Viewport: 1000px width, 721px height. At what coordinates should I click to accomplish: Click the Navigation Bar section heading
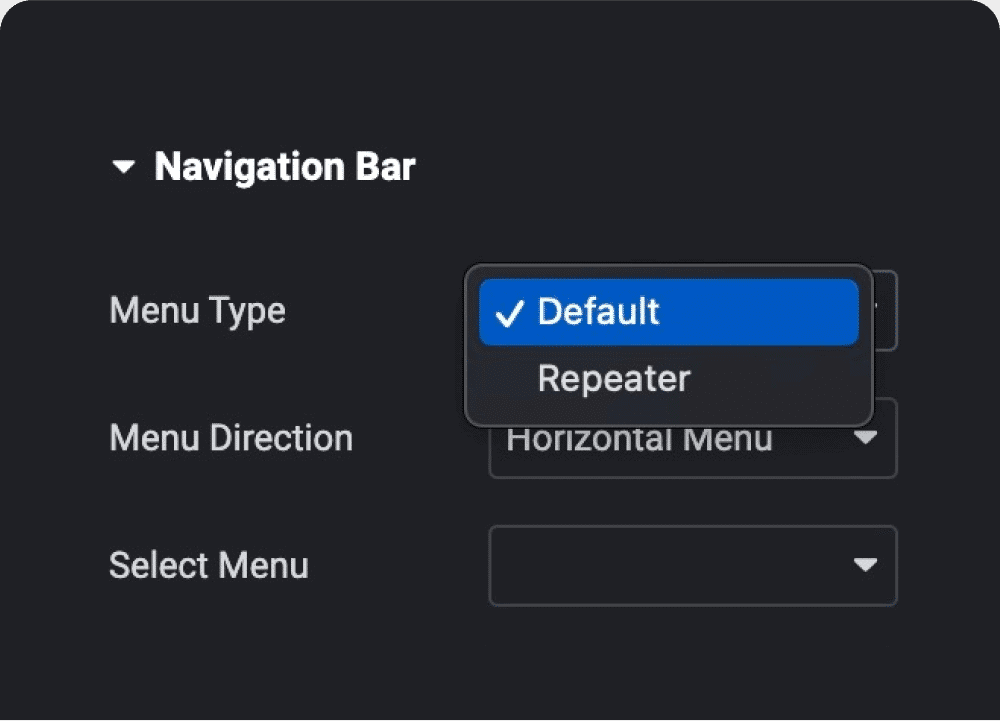coord(284,167)
